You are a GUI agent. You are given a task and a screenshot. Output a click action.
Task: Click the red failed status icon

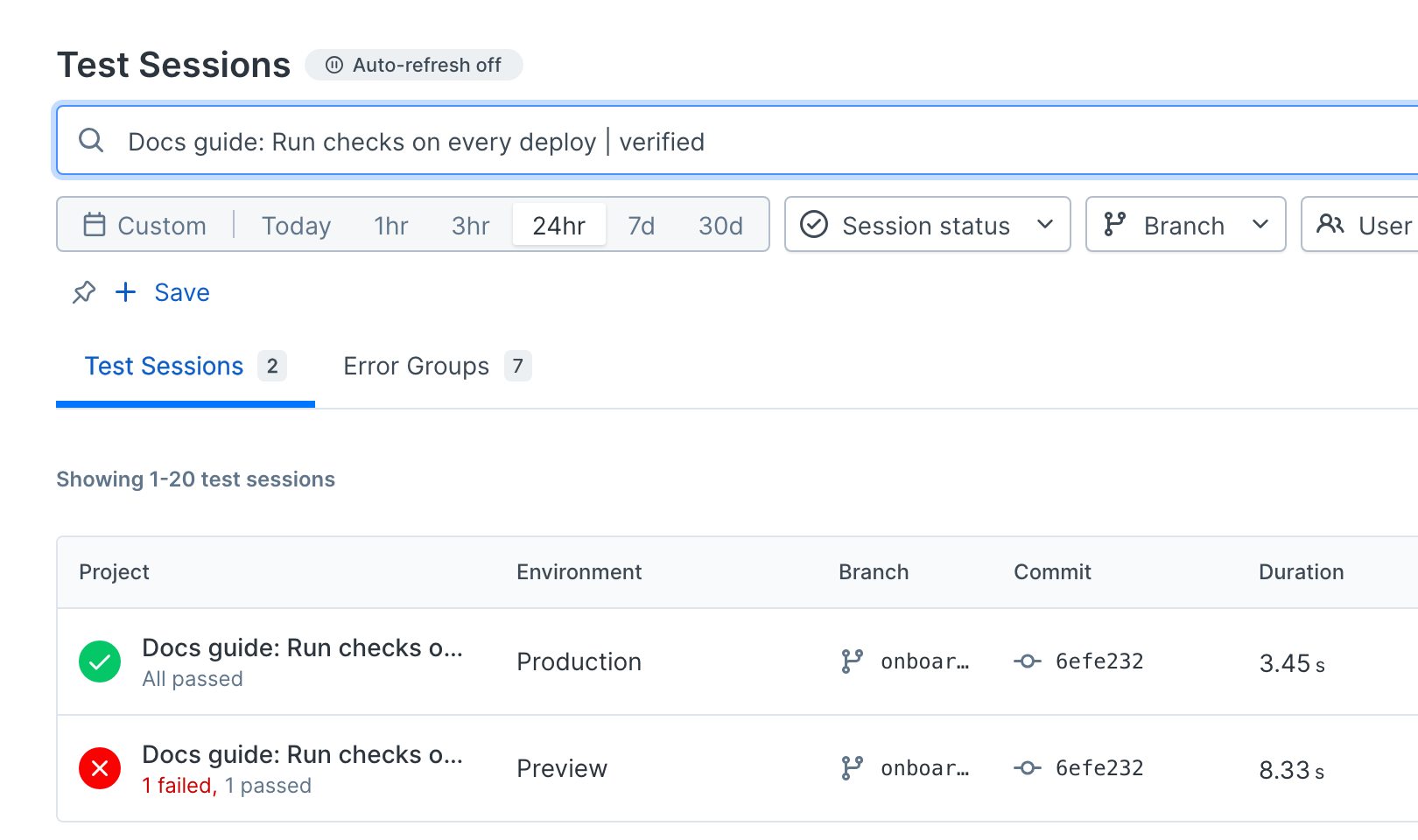coord(100,768)
